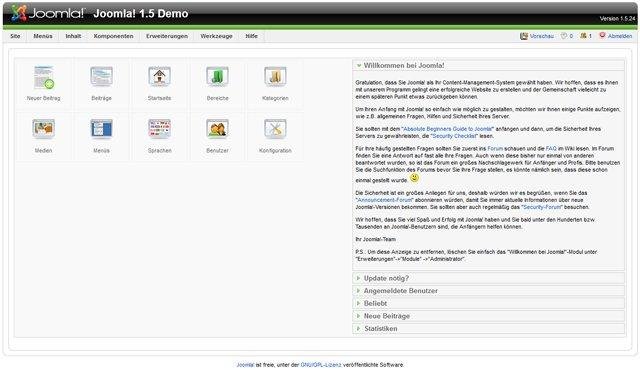This screenshot has height=370, width=640.
Task: Open the Benutzer user manager icon
Action: [x=217, y=136]
